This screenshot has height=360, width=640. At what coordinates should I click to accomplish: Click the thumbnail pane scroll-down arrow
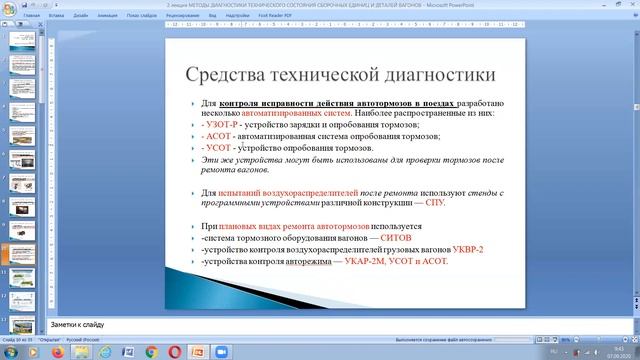point(42,331)
